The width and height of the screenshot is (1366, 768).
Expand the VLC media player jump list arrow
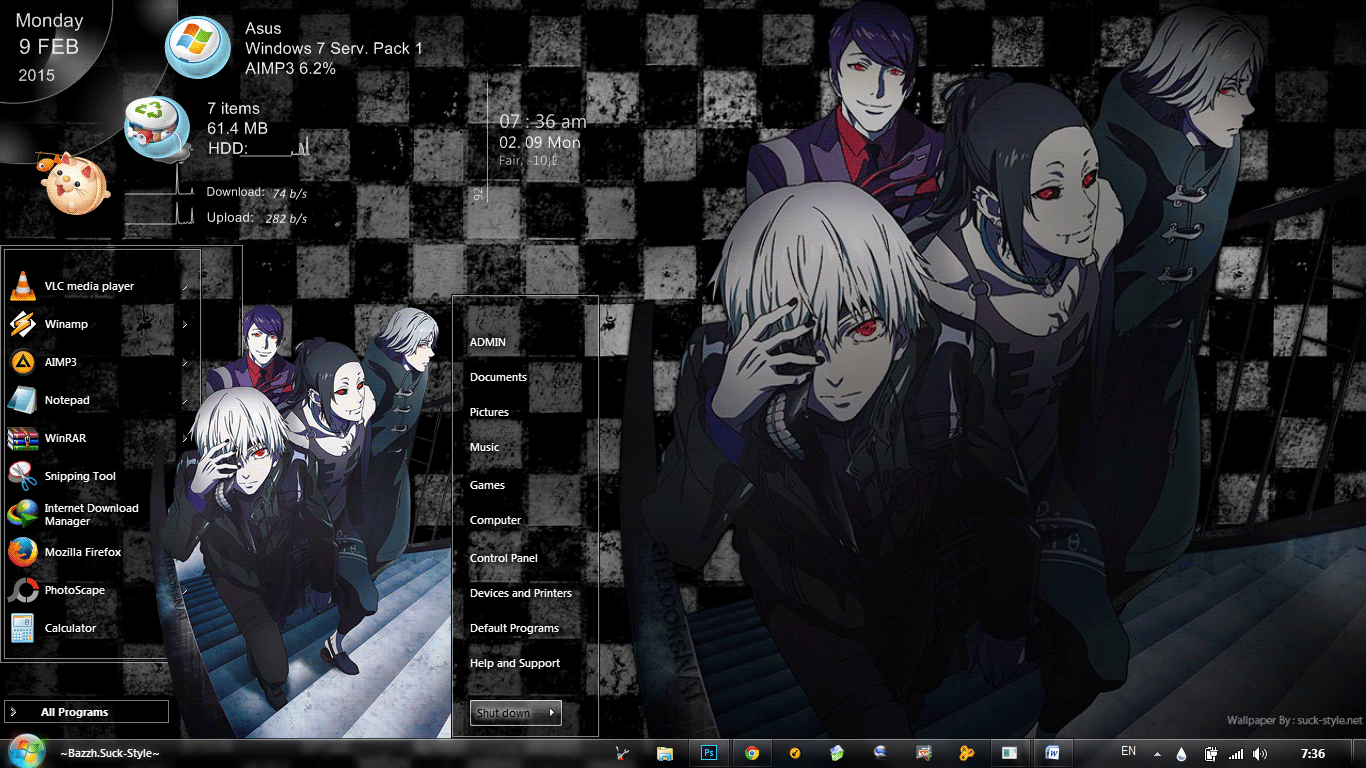click(x=185, y=287)
